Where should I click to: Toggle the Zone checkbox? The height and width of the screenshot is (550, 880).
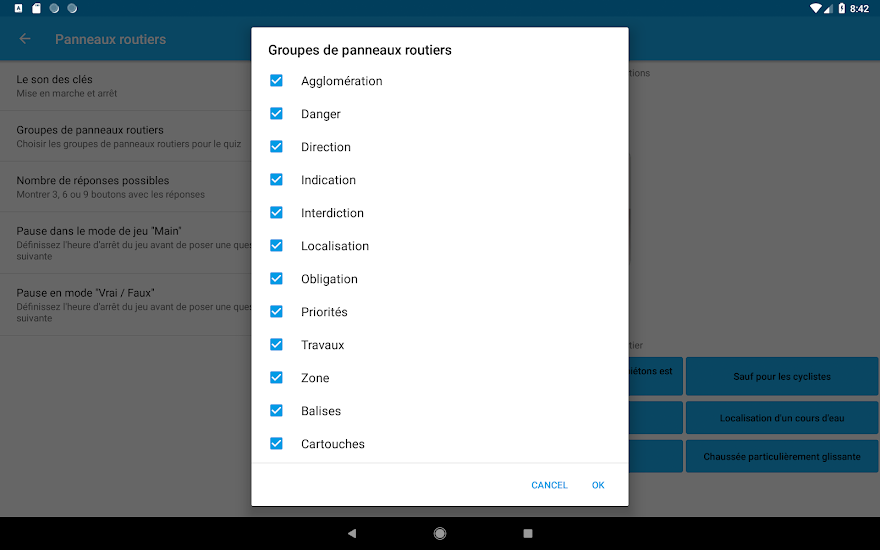pyautogui.click(x=277, y=378)
